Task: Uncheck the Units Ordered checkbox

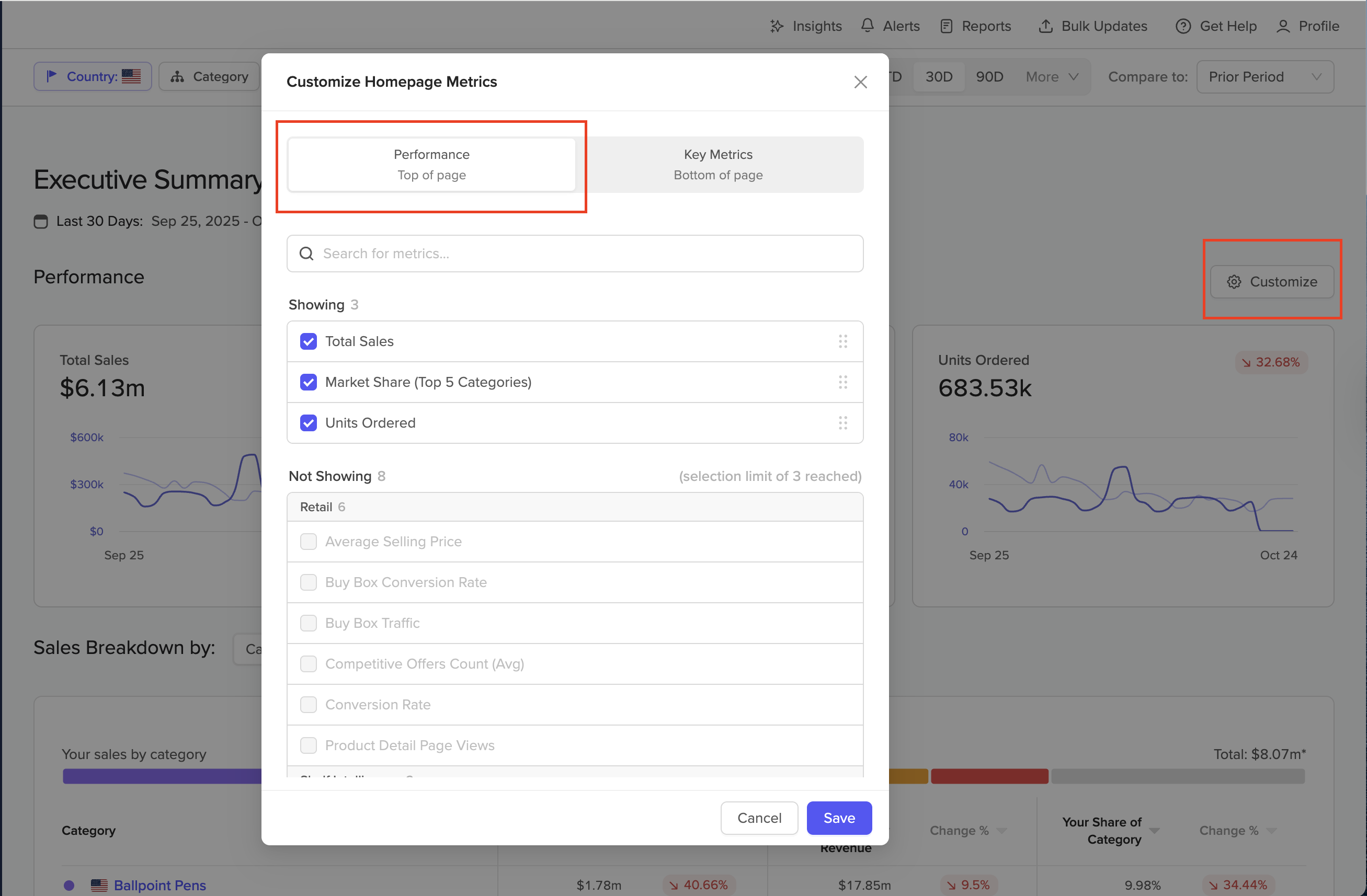Action: [309, 423]
